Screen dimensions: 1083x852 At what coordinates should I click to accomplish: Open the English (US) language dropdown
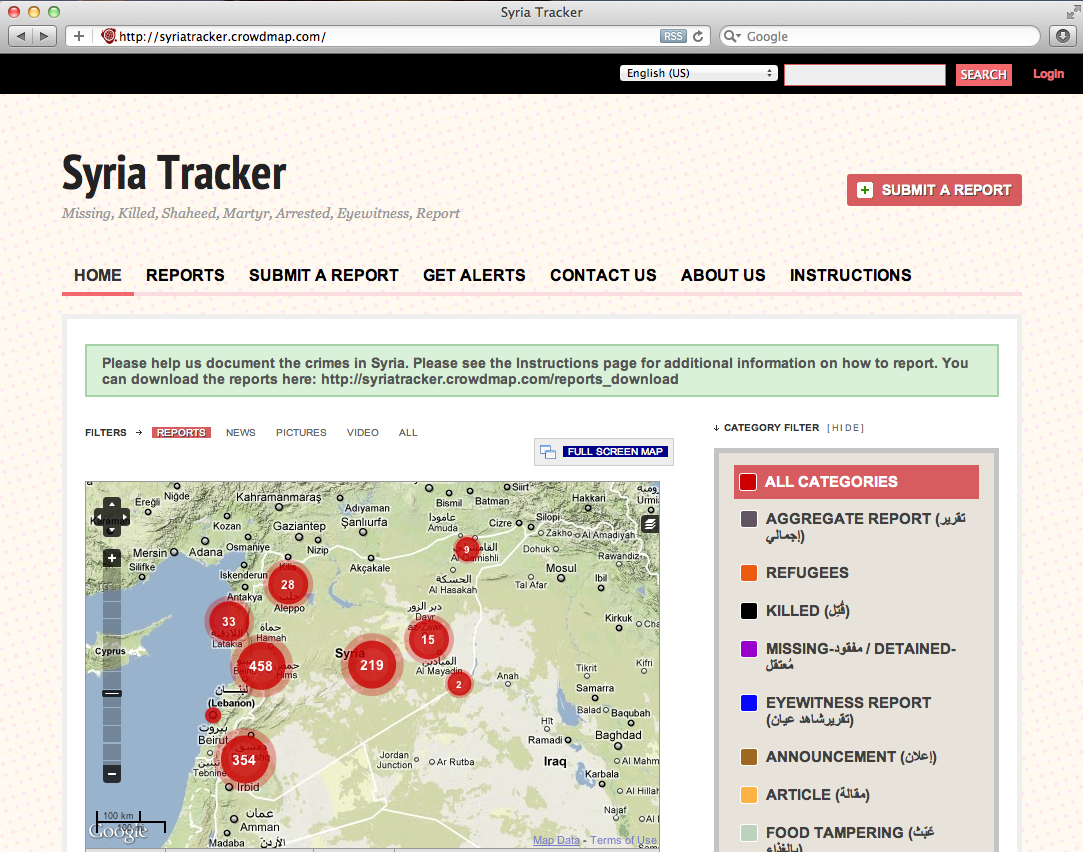pos(699,73)
